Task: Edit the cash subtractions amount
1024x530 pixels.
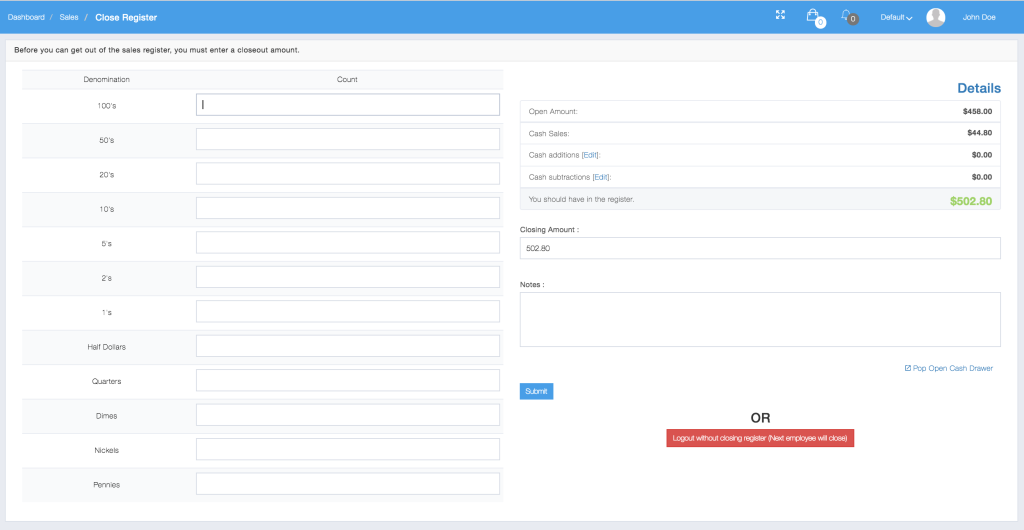Action: pyautogui.click(x=600, y=177)
